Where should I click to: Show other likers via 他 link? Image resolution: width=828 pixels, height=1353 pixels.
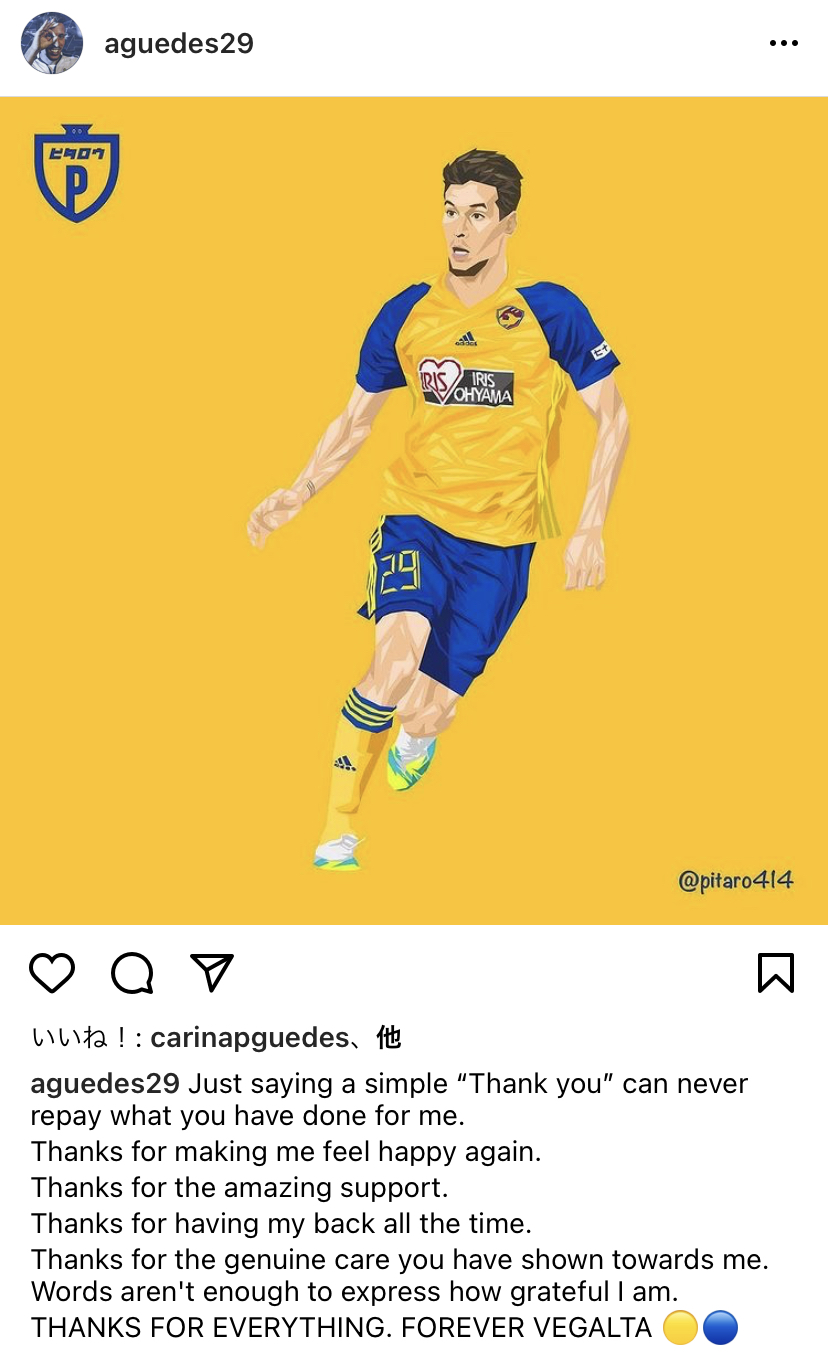click(x=388, y=1038)
